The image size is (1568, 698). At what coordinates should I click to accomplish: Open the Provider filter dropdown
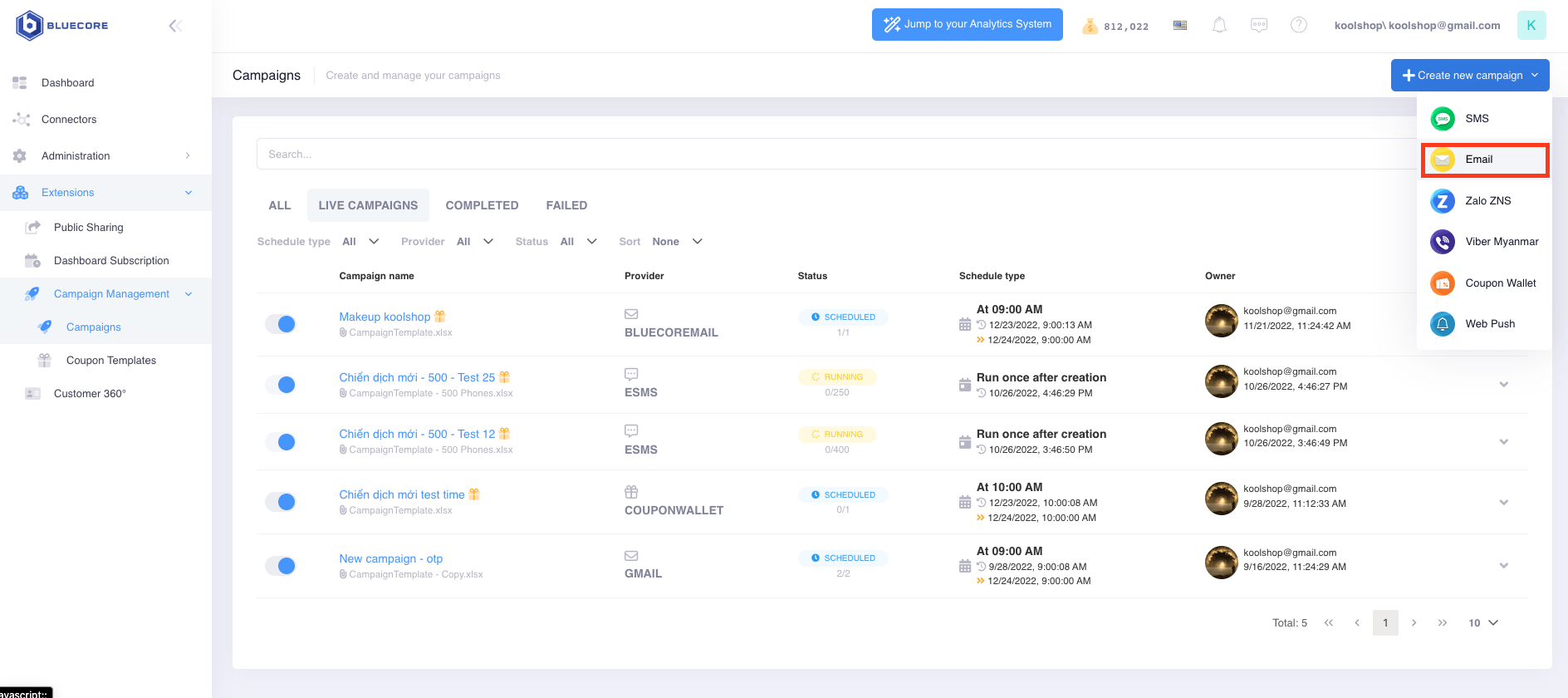[475, 242]
